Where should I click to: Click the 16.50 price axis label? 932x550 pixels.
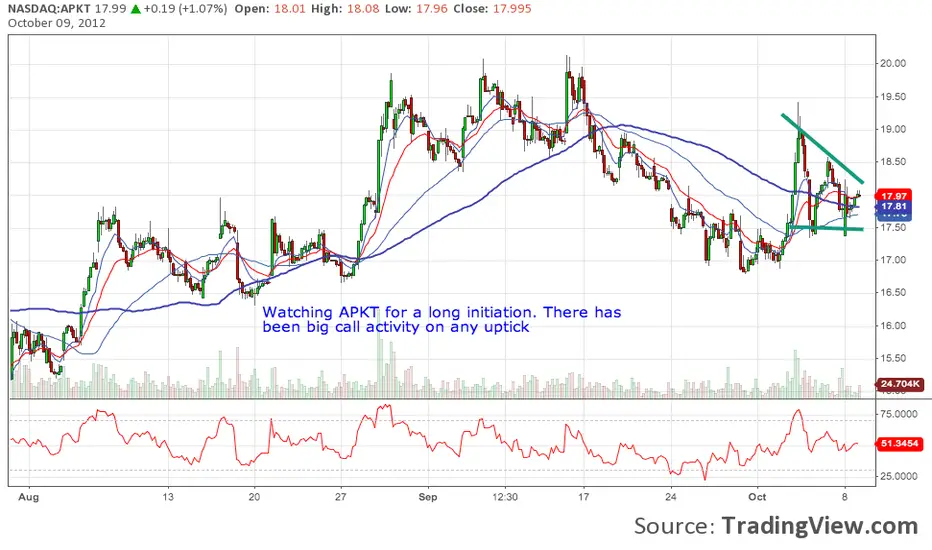pos(893,293)
